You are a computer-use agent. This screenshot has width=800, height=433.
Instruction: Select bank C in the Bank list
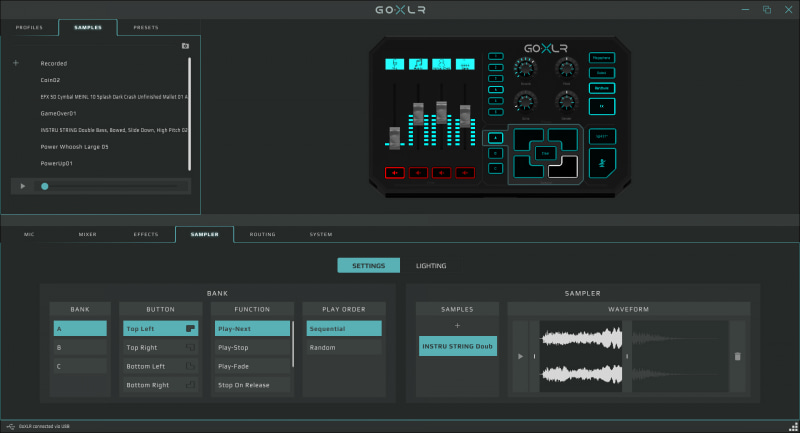pos(80,366)
